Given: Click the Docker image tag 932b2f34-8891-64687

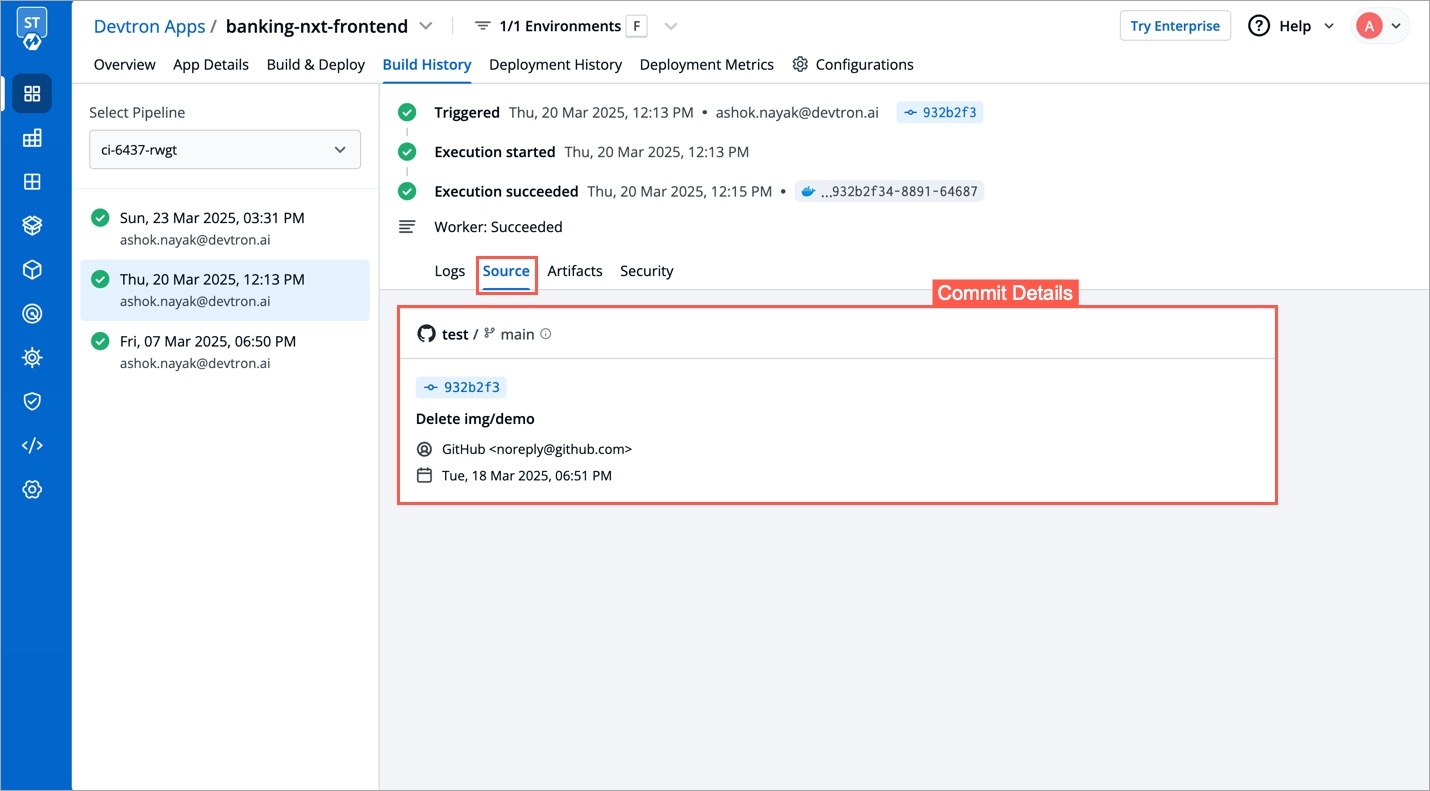Looking at the screenshot, I should coord(889,191).
